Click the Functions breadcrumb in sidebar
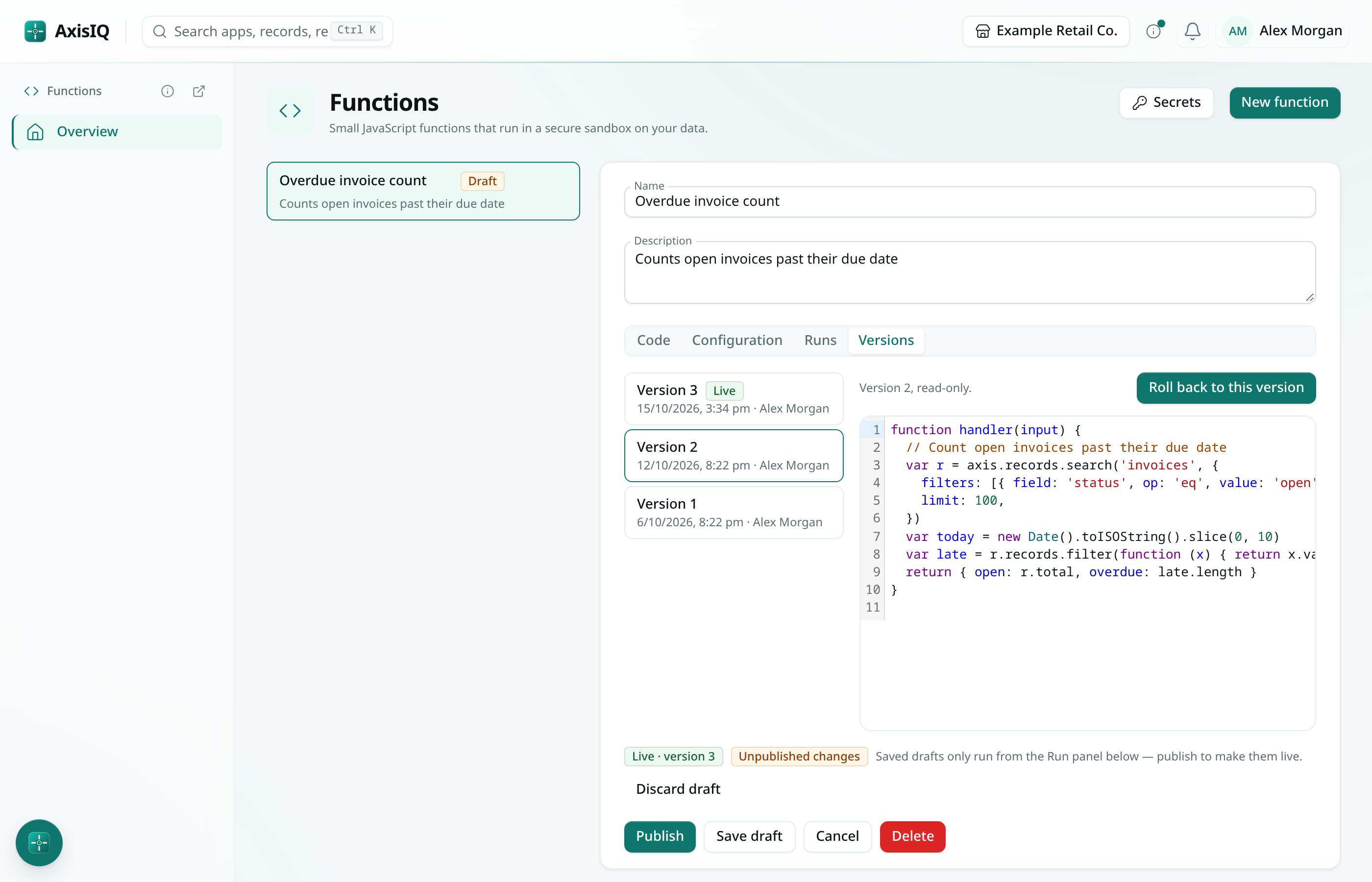 tap(63, 91)
